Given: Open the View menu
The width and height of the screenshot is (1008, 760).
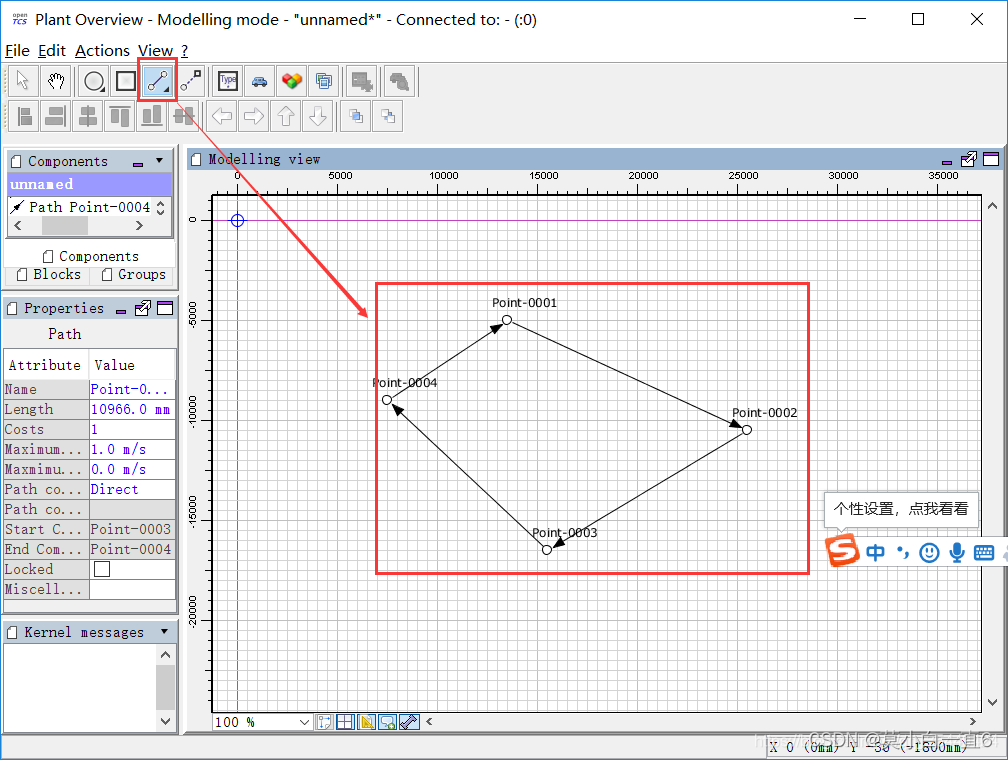Looking at the screenshot, I should click(155, 50).
